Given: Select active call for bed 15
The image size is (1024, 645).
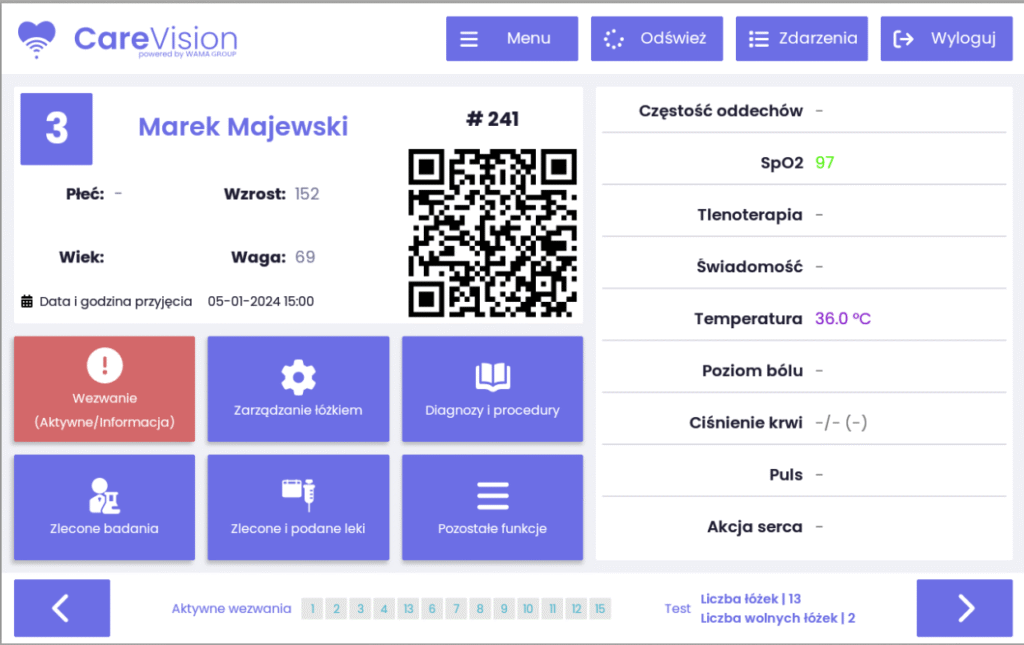Looking at the screenshot, I should coord(600,609).
